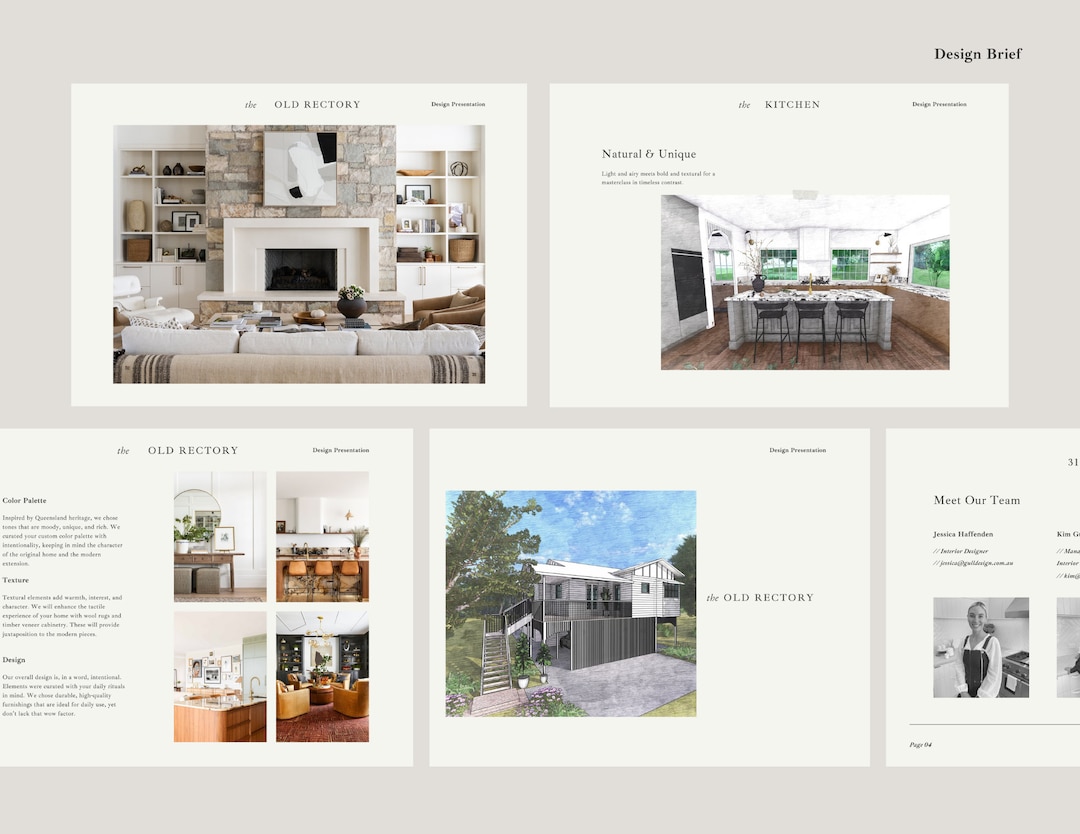Screen dimensions: 1080x834
Task: Click the slide number 31
Action: (x=1072, y=462)
